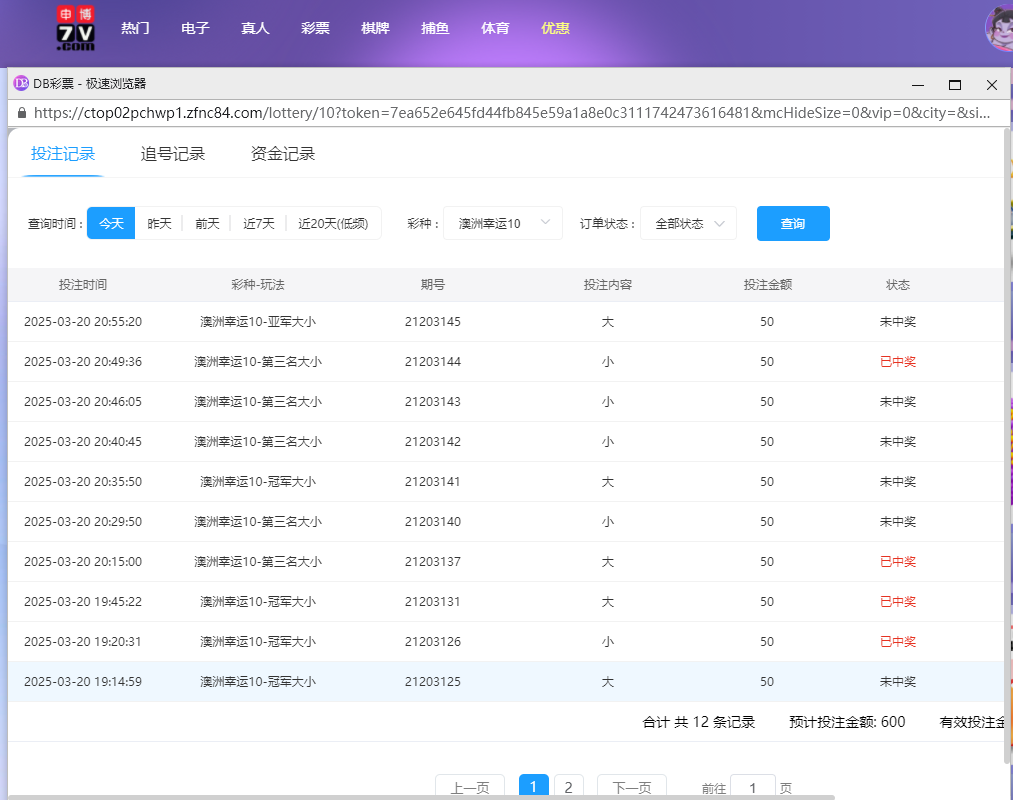Click the 前往 page number input field
The width and height of the screenshot is (1013, 800).
752,787
